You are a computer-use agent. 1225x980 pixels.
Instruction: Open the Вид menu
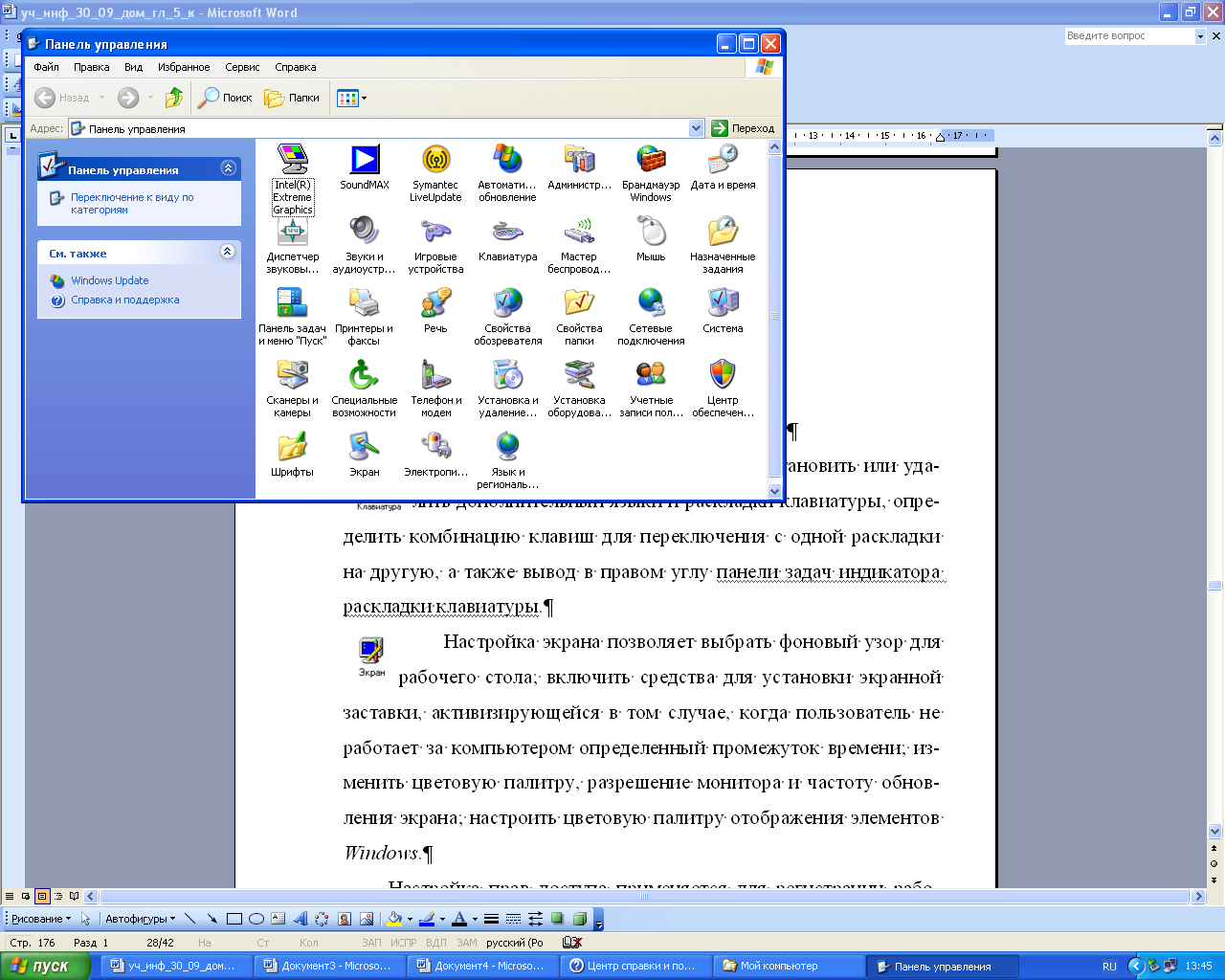click(x=134, y=67)
